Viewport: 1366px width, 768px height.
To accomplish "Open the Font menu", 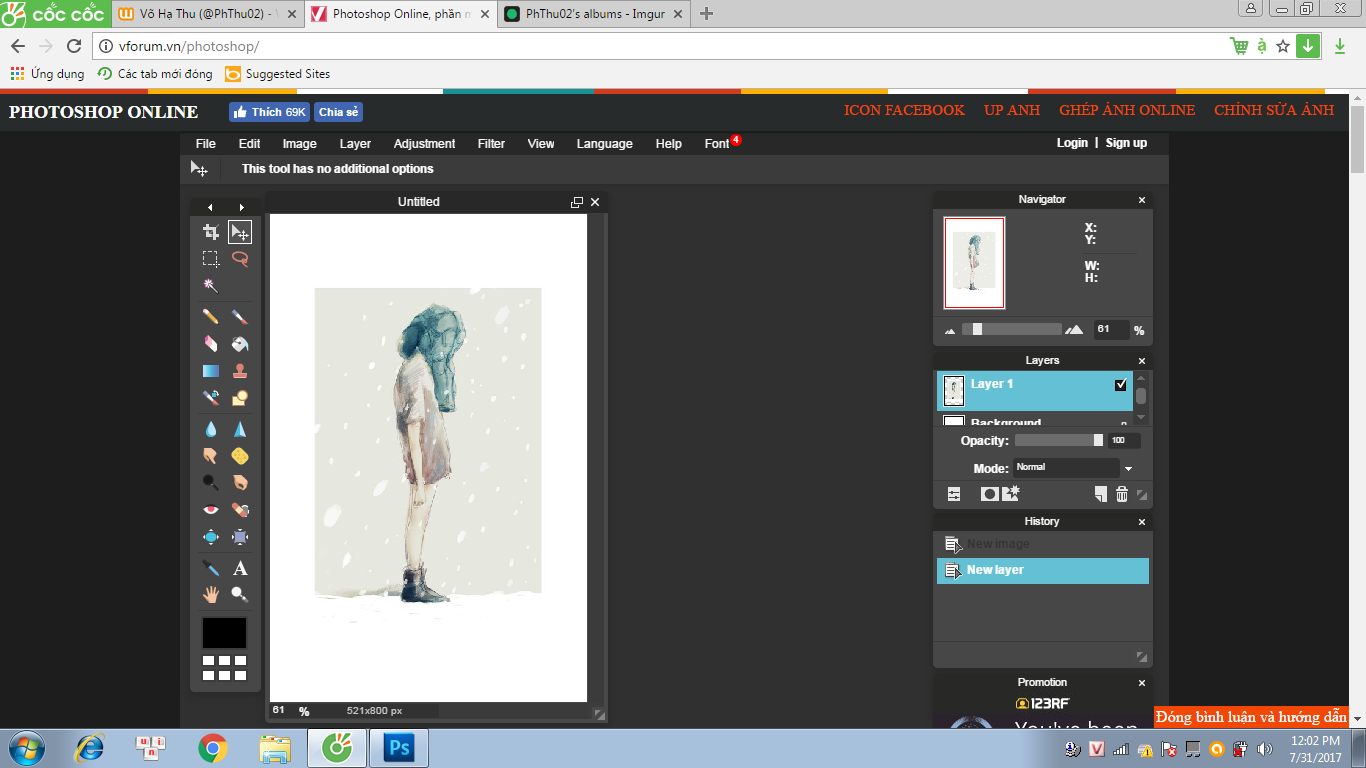I will [717, 144].
